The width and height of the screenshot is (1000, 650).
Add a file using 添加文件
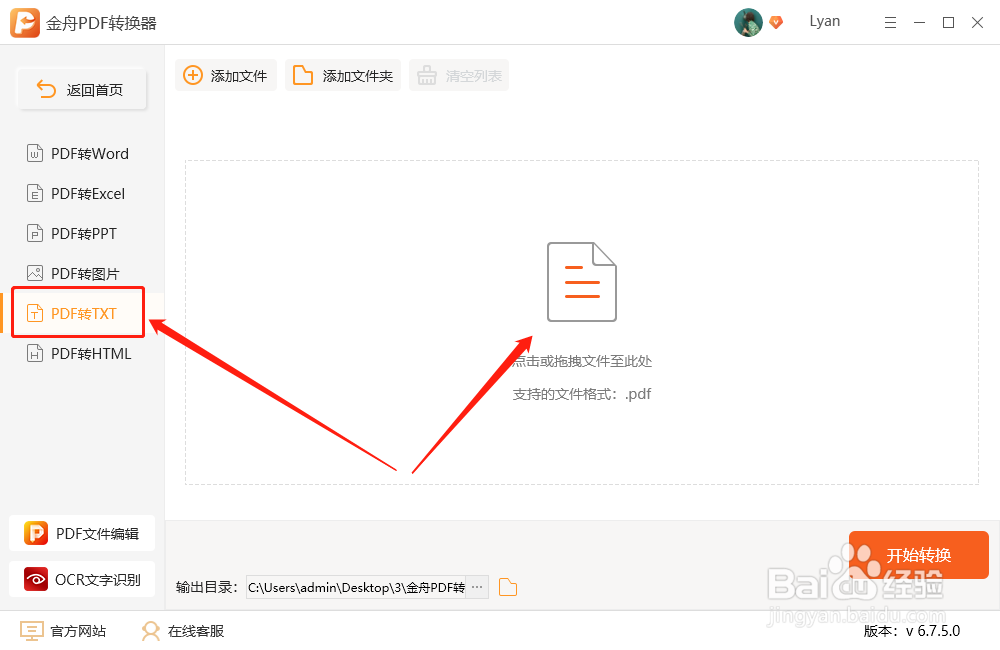pos(226,75)
